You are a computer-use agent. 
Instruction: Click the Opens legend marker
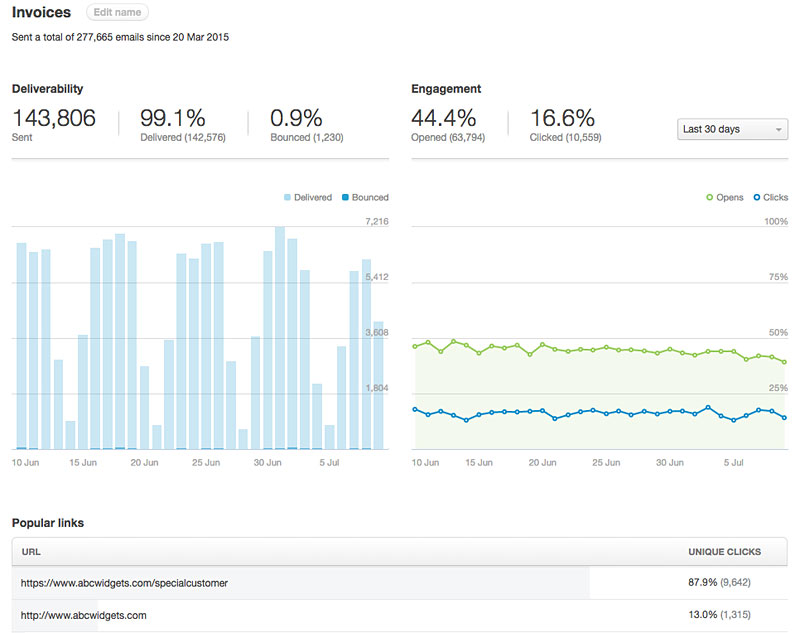710,197
